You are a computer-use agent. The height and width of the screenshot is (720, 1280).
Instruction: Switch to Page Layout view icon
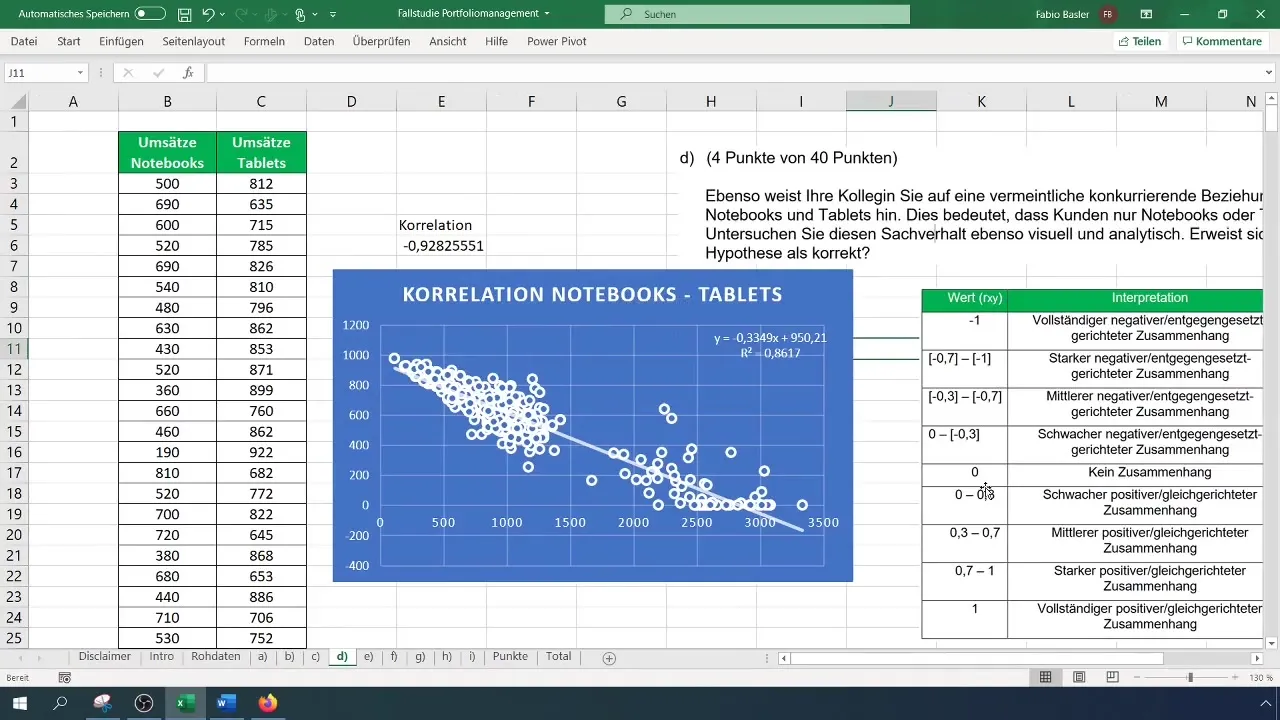tap(1079, 678)
